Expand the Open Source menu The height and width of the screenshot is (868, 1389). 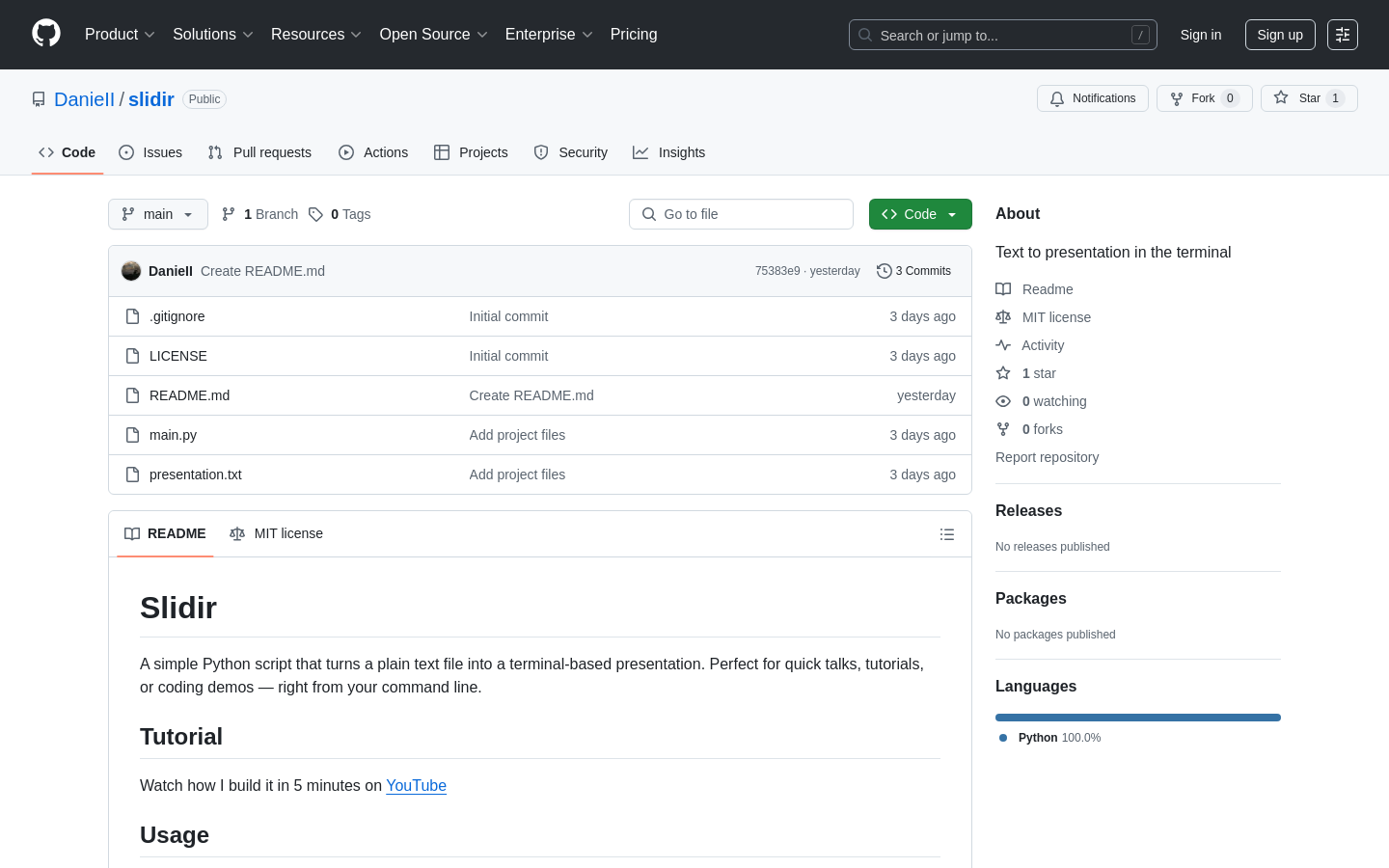[x=434, y=35]
